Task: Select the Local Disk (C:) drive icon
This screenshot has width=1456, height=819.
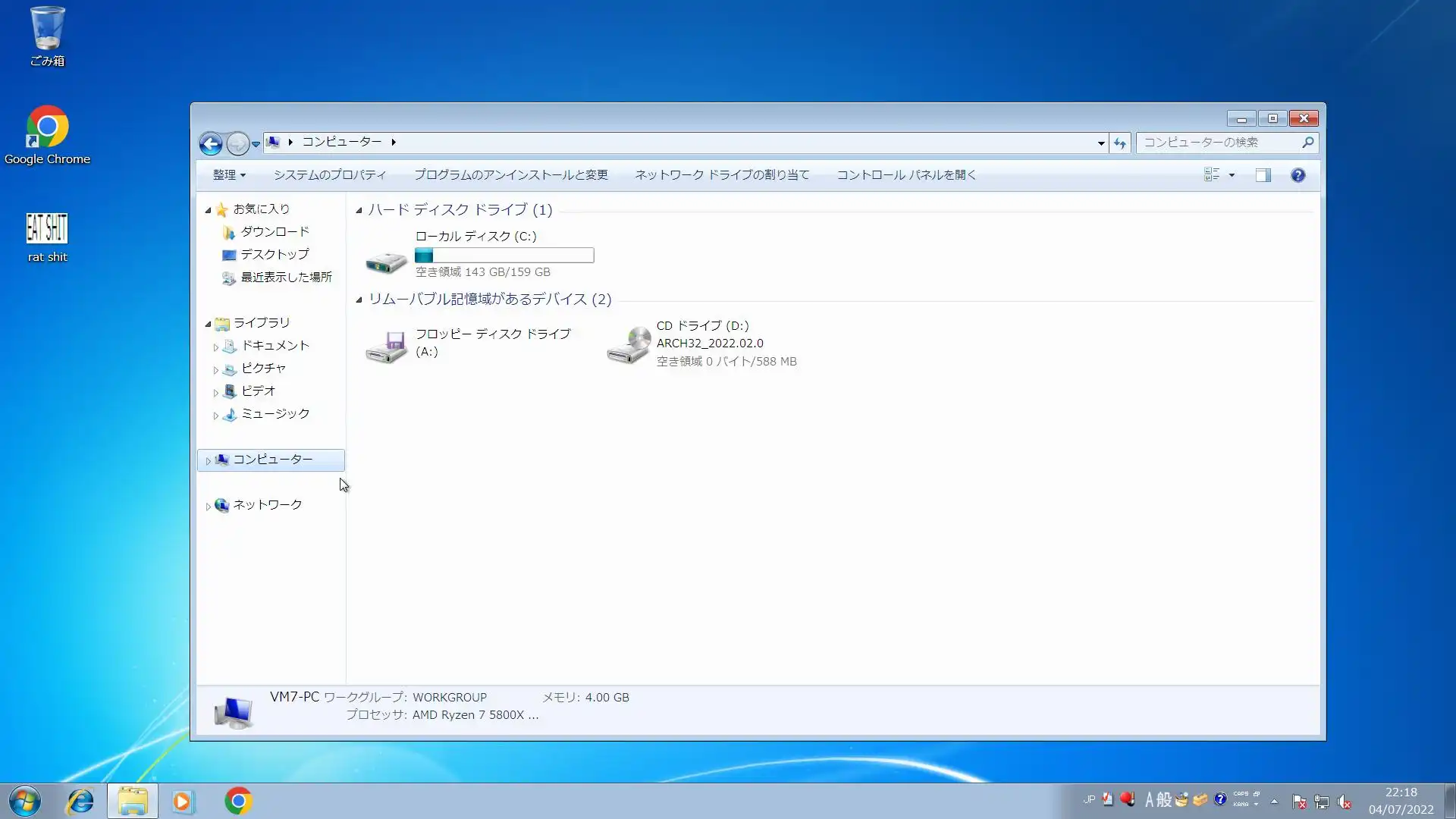Action: 386,262
